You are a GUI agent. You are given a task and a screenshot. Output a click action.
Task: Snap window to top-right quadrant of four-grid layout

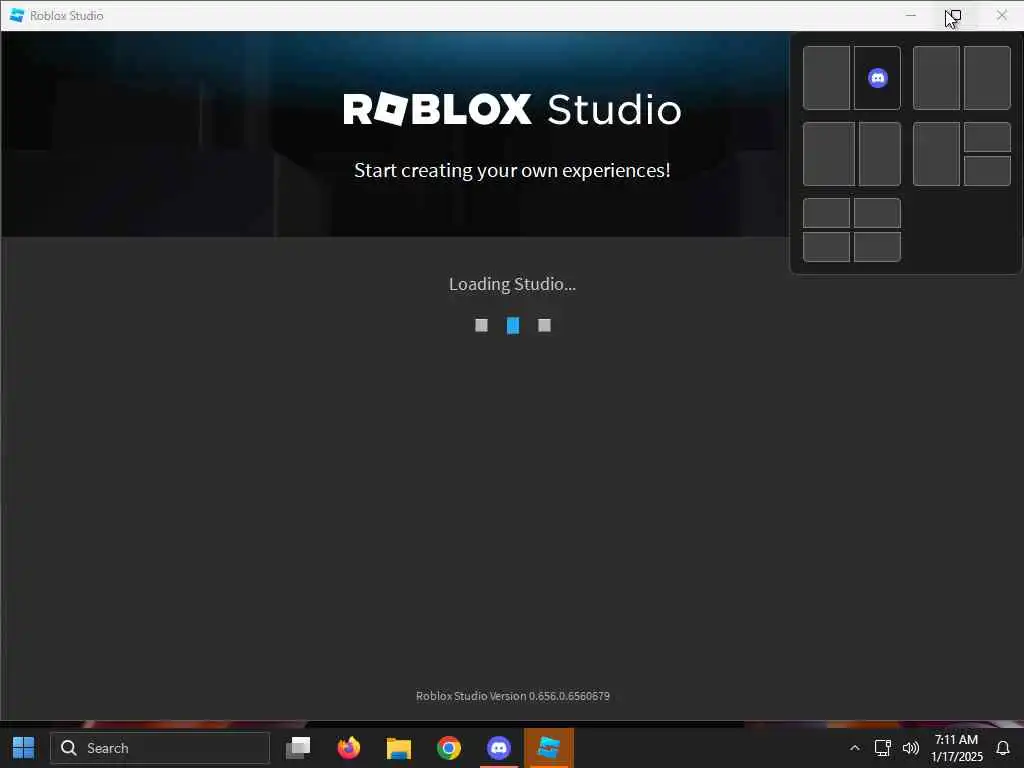[878, 213]
